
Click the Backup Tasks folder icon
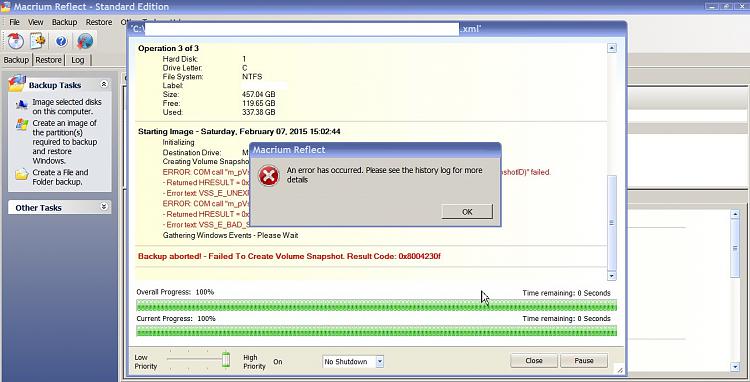17,83
